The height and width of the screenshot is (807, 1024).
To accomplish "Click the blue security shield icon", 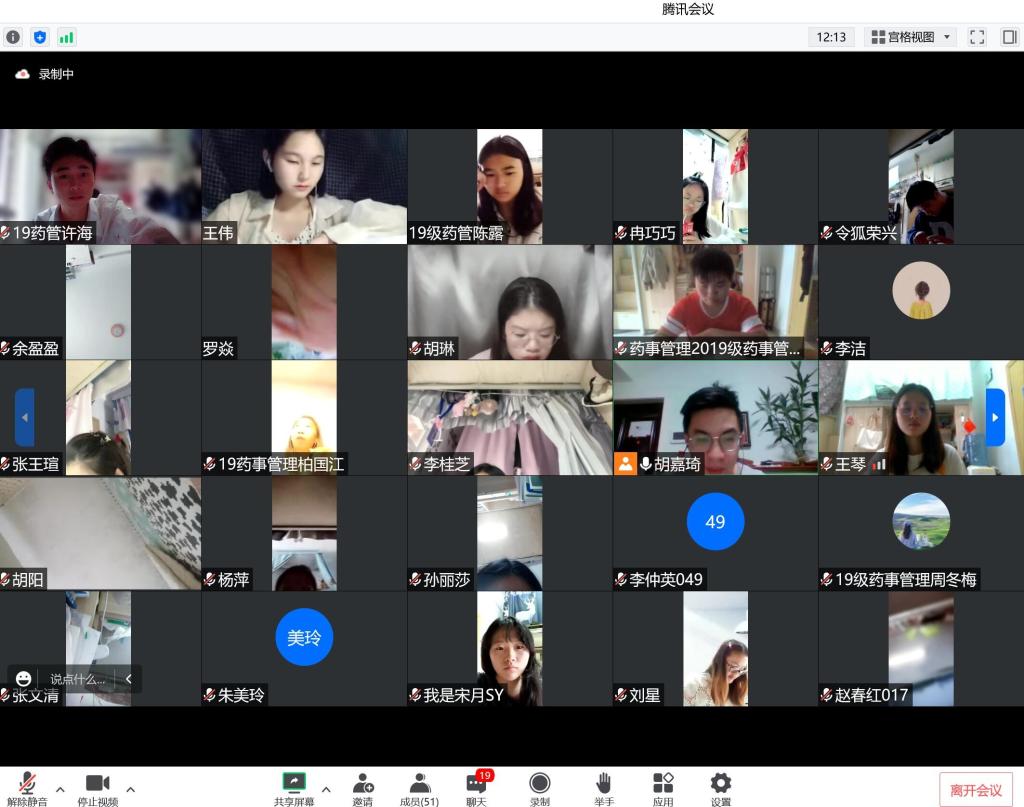I will (x=40, y=37).
